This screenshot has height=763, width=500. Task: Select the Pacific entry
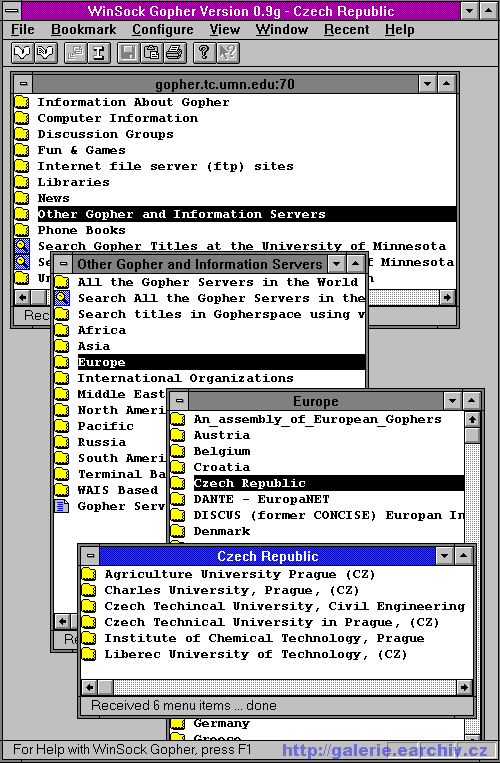(x=106, y=426)
